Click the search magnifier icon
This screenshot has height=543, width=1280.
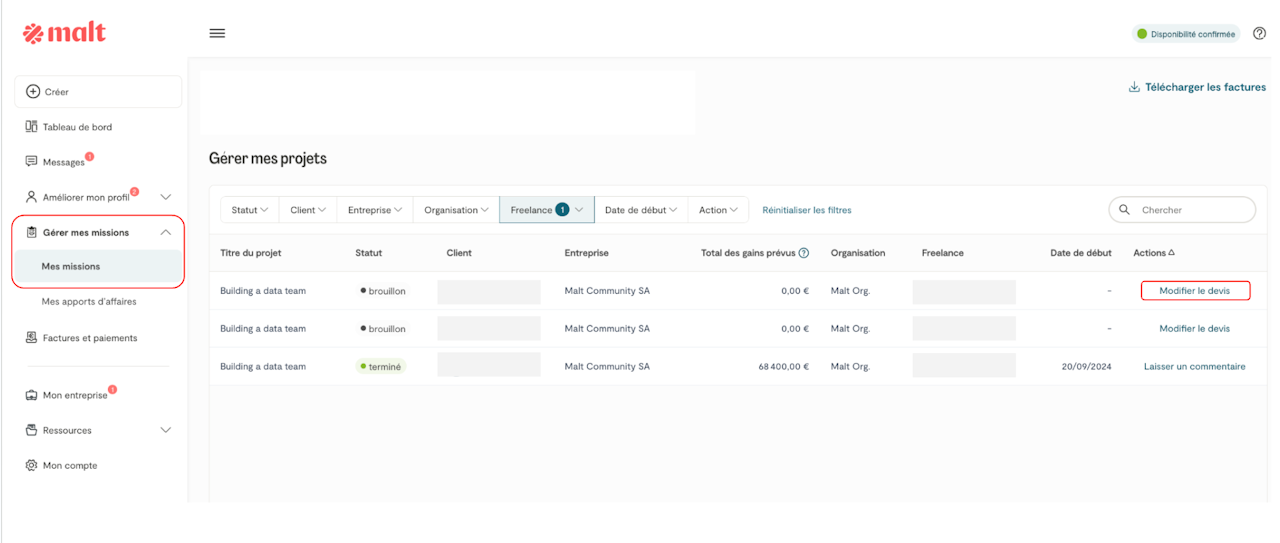(1125, 210)
